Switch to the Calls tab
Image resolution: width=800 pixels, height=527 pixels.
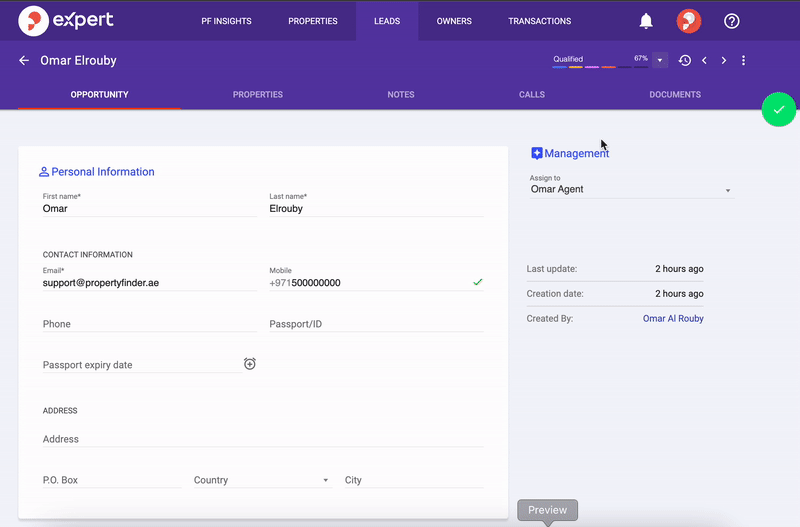(x=532, y=94)
